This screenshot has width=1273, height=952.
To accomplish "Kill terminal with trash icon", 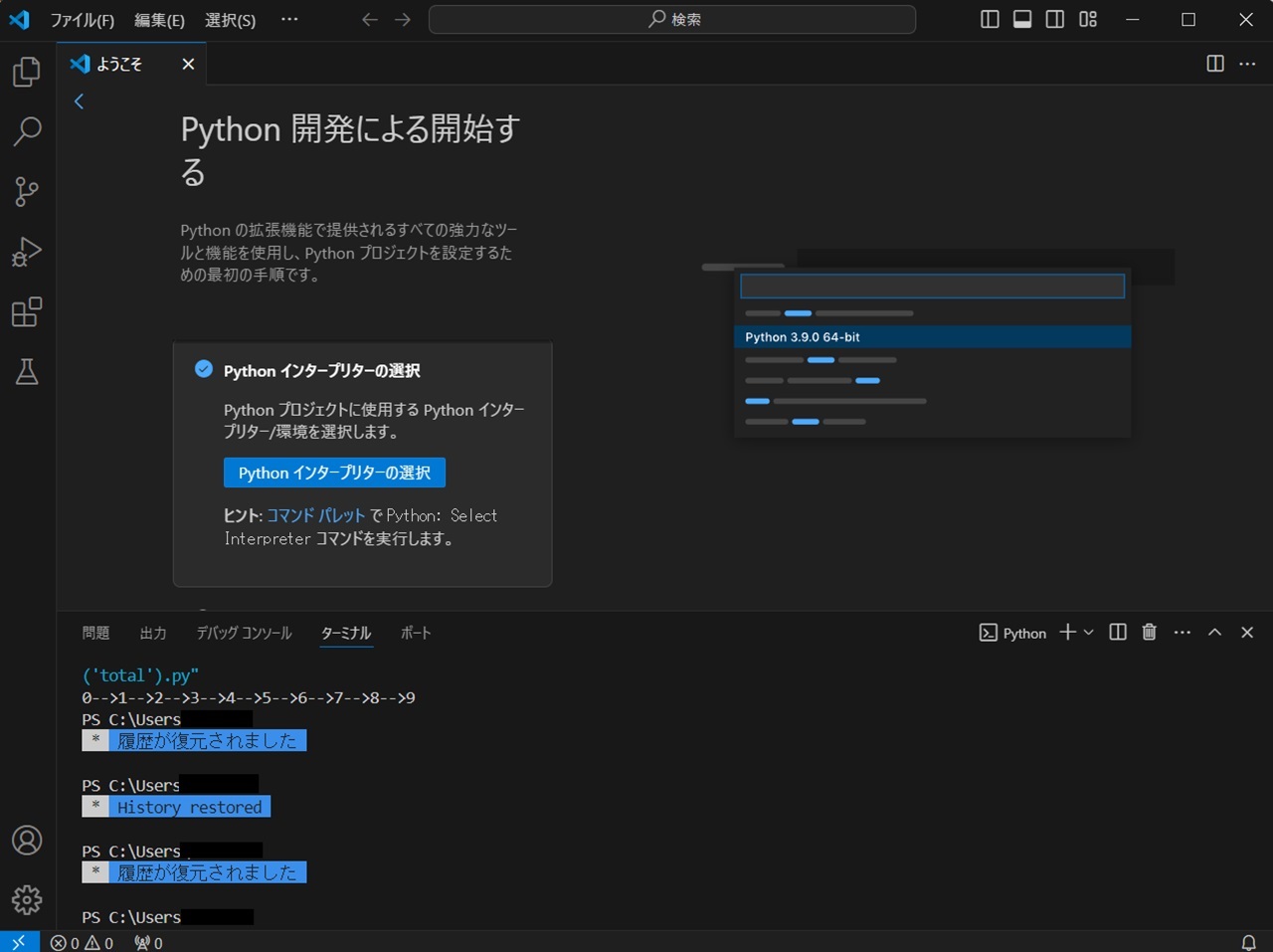I will 1150,633.
